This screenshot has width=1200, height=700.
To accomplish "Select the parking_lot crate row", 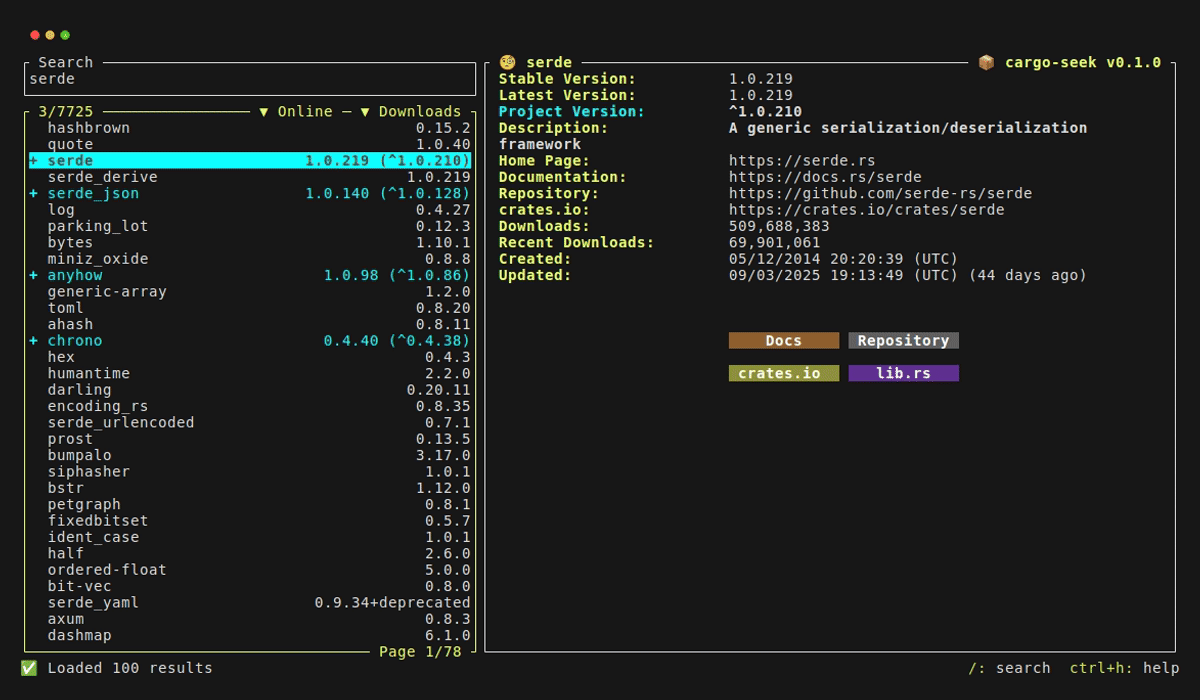I will [250, 226].
